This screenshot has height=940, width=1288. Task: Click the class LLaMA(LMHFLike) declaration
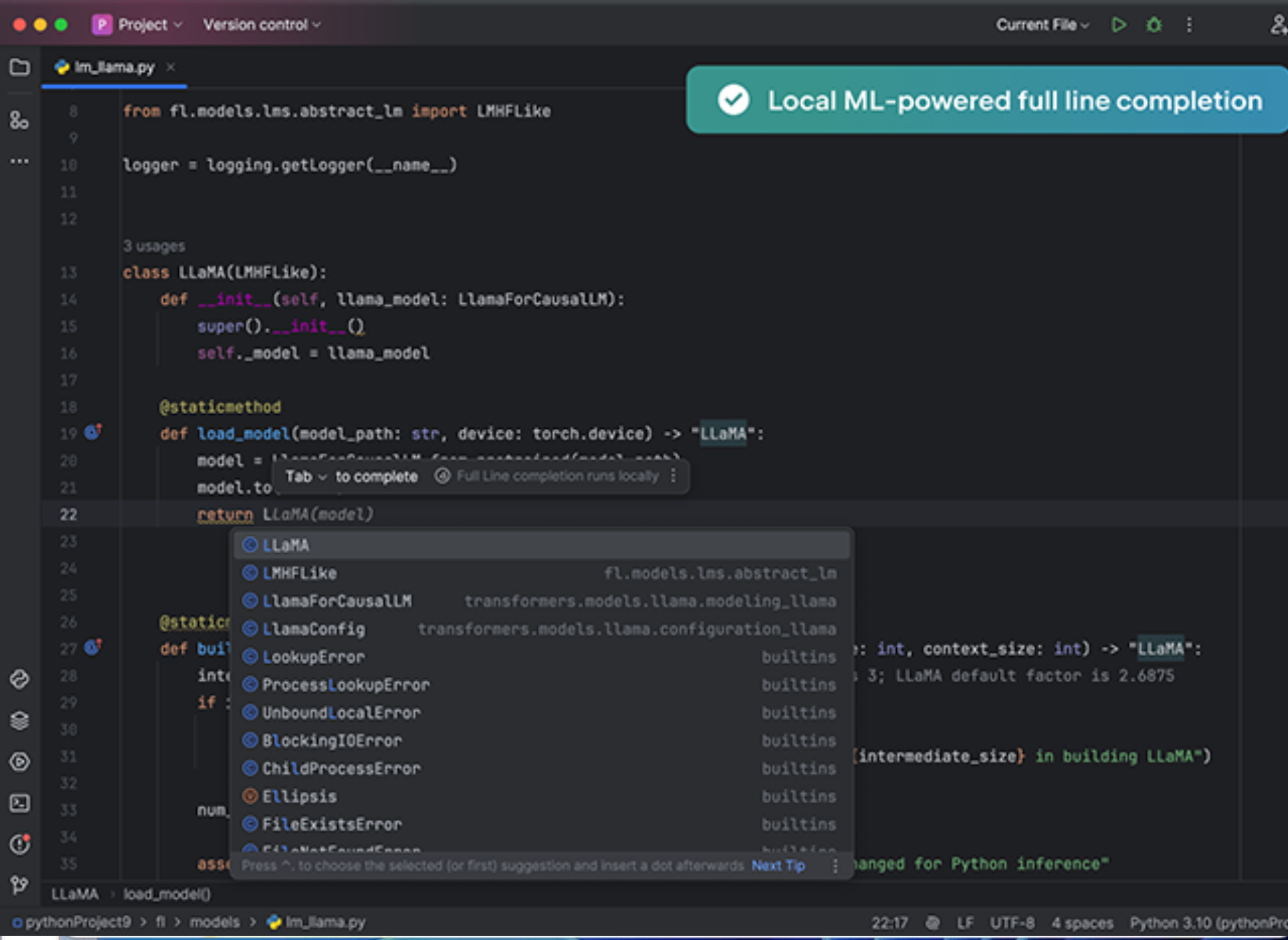224,272
